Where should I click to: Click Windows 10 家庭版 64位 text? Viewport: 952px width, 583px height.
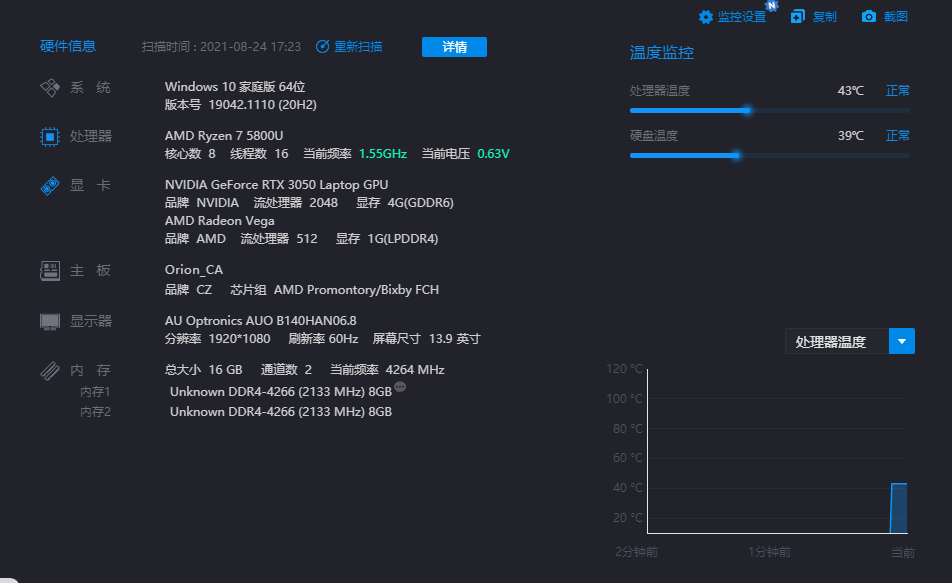235,87
